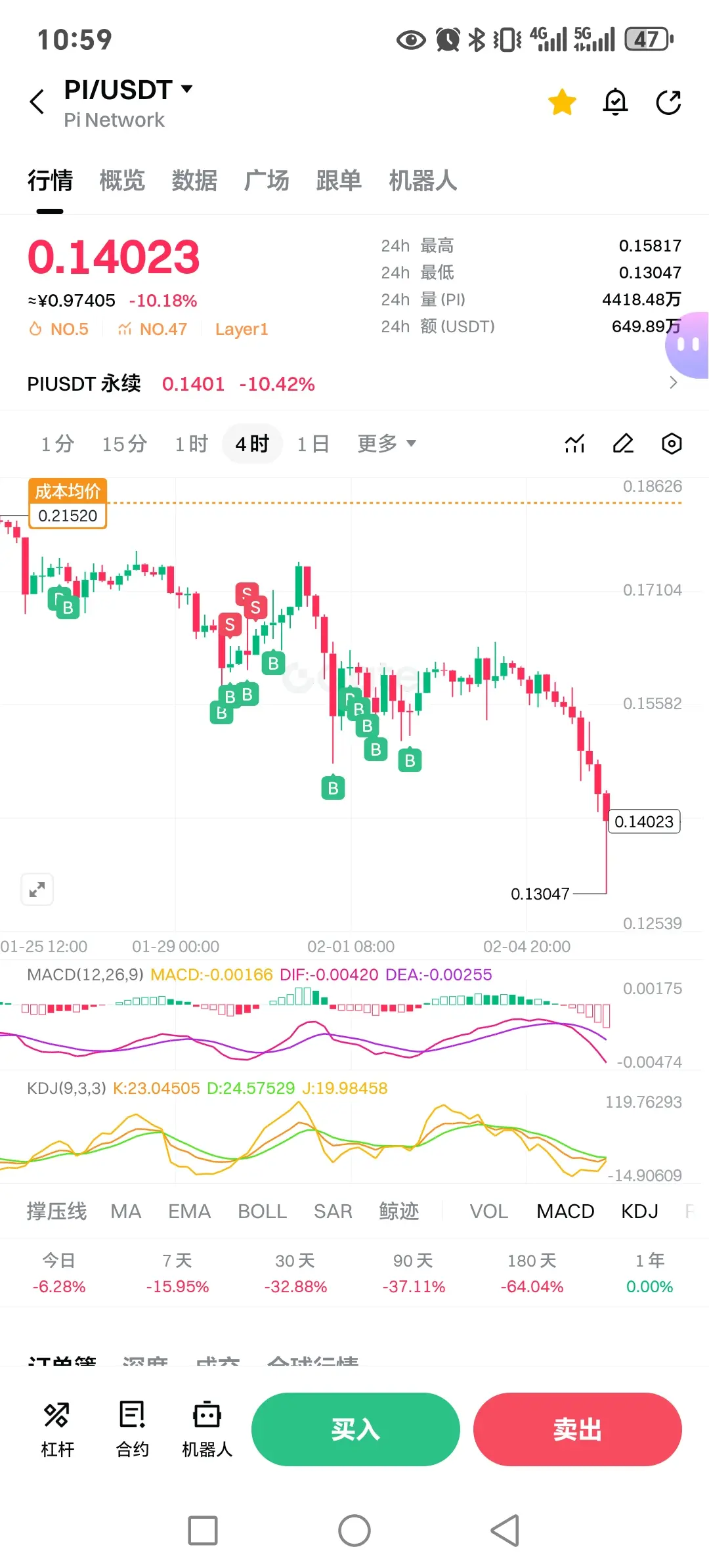This screenshot has height=1568, width=709.
Task: Open the 杠杆 margin trading icon
Action: 57,1429
